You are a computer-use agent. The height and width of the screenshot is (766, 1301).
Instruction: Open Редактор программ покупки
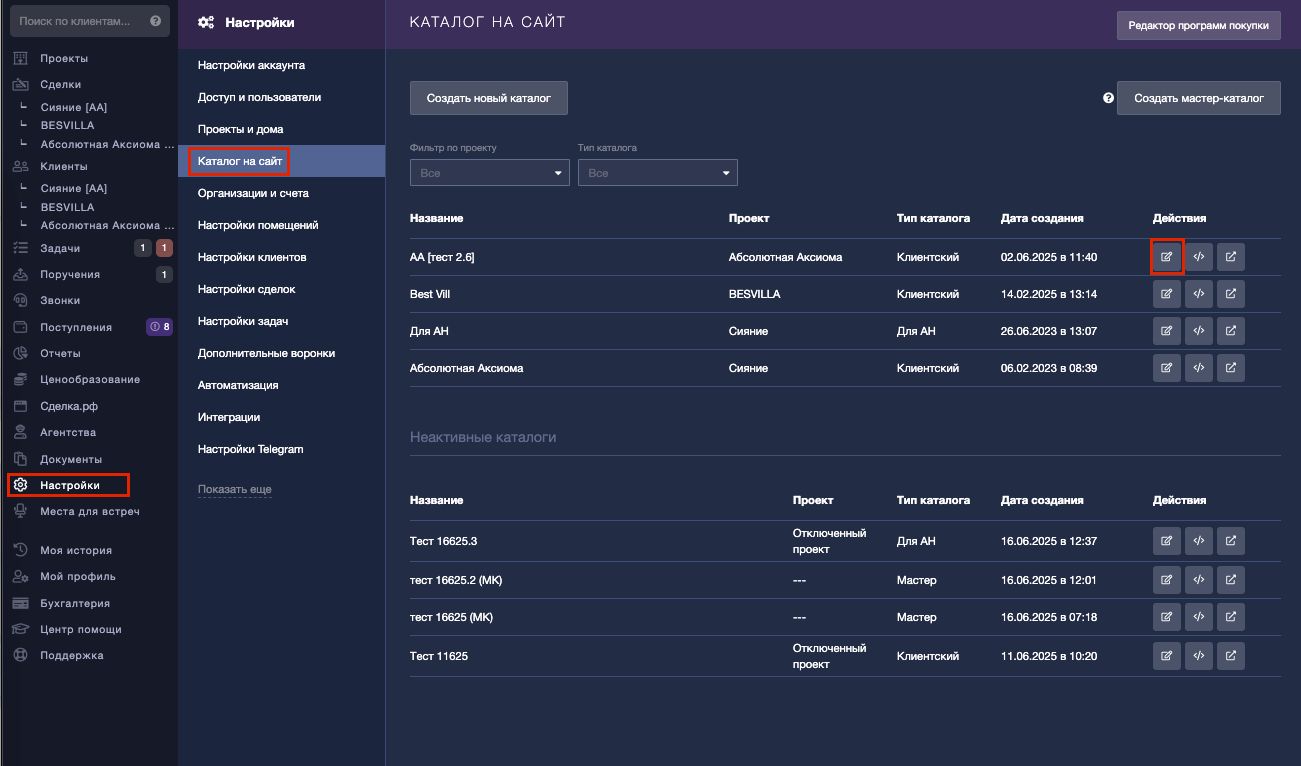point(1198,26)
